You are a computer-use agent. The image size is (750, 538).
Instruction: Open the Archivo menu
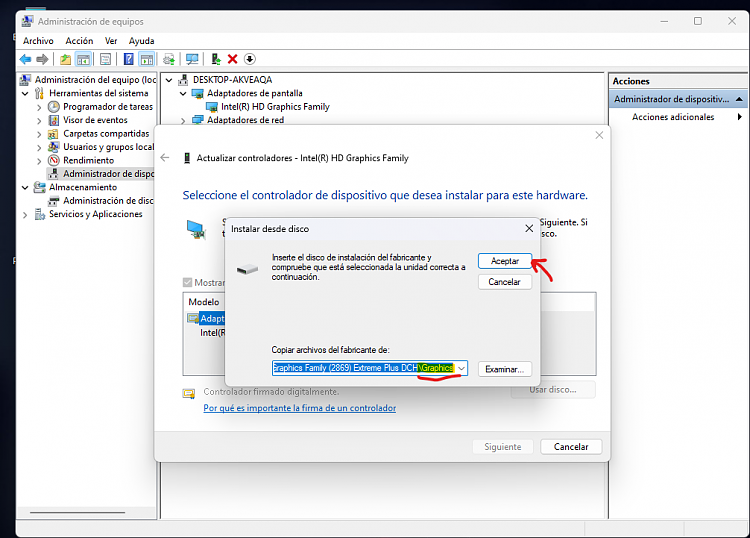(x=38, y=41)
